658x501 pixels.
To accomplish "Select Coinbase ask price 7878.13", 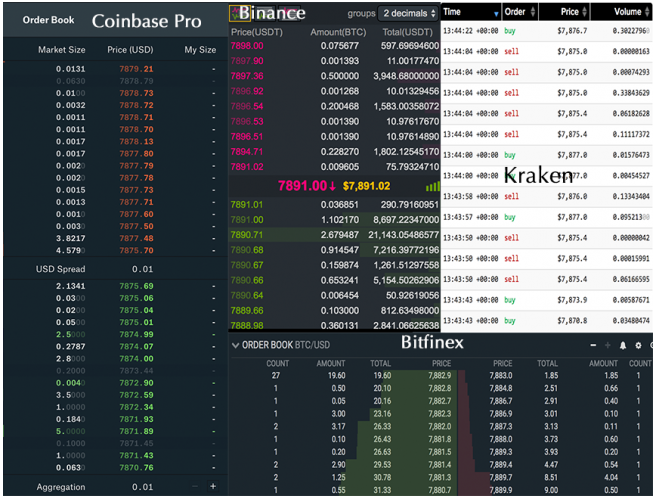I will tap(136, 141).
